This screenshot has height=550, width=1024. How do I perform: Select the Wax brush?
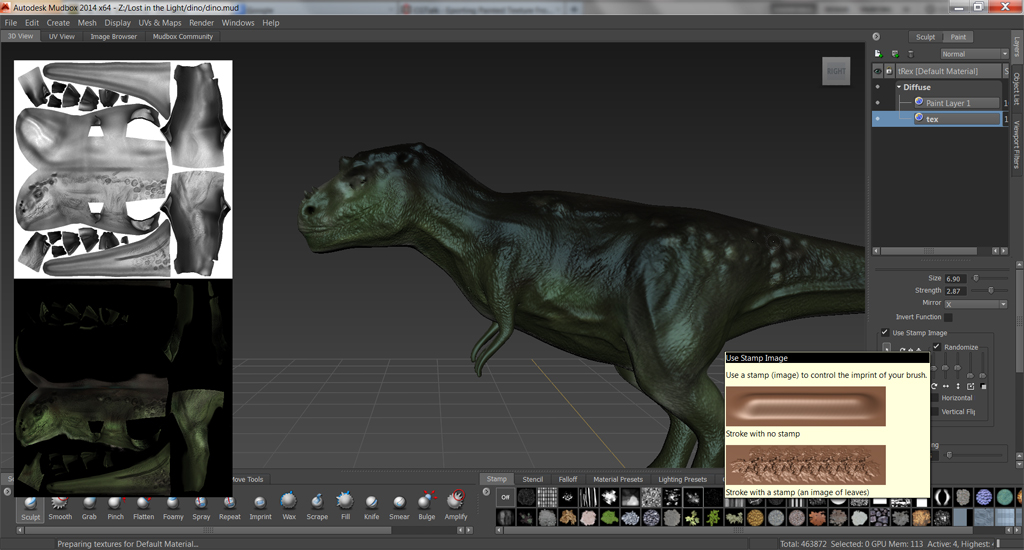pos(289,508)
